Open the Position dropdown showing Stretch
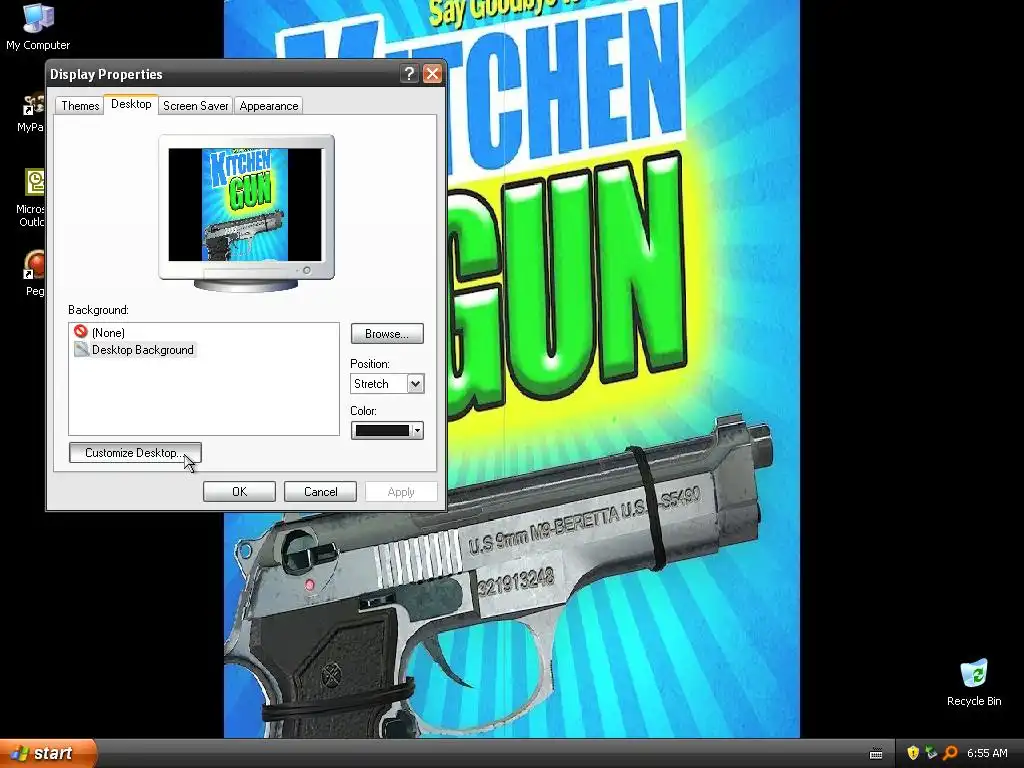1024x768 pixels. [x=387, y=383]
